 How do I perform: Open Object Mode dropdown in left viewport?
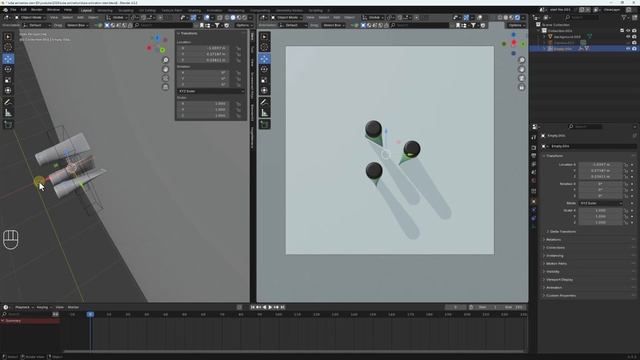(x=31, y=18)
